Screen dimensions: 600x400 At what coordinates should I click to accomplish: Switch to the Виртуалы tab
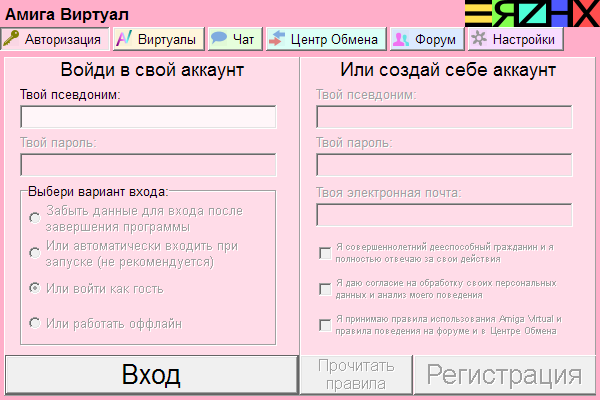pos(158,39)
